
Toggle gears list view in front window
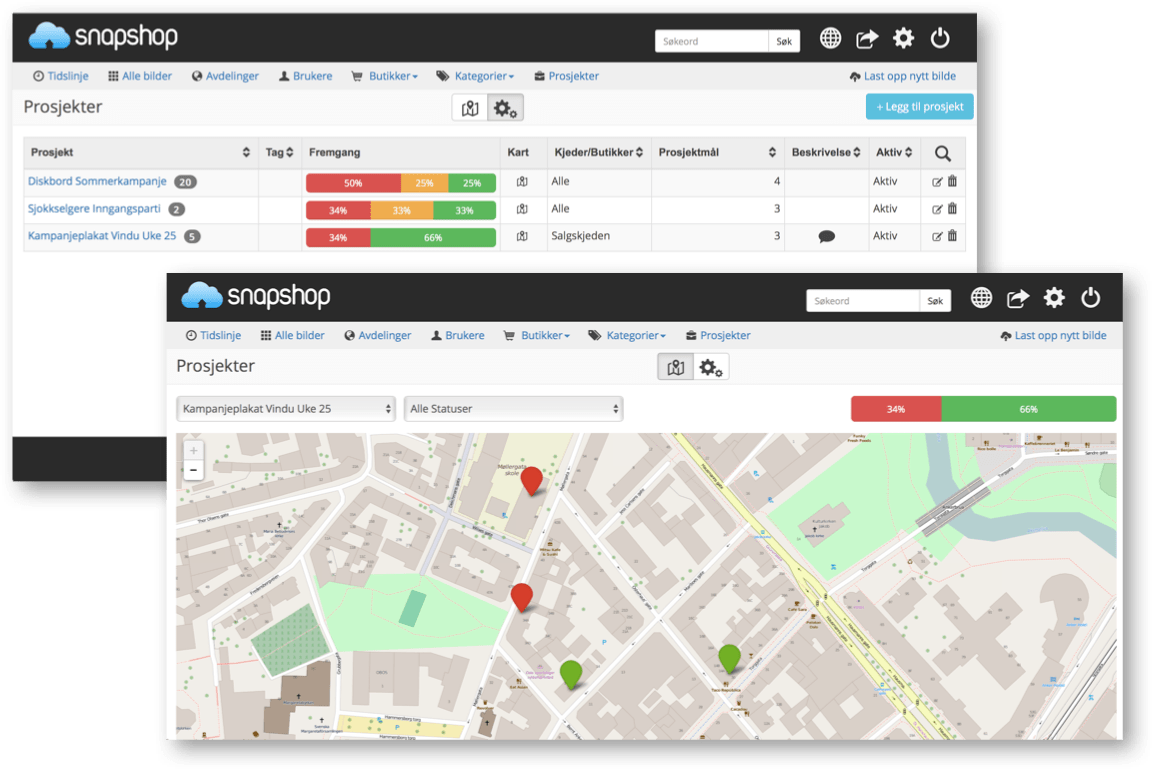710,367
